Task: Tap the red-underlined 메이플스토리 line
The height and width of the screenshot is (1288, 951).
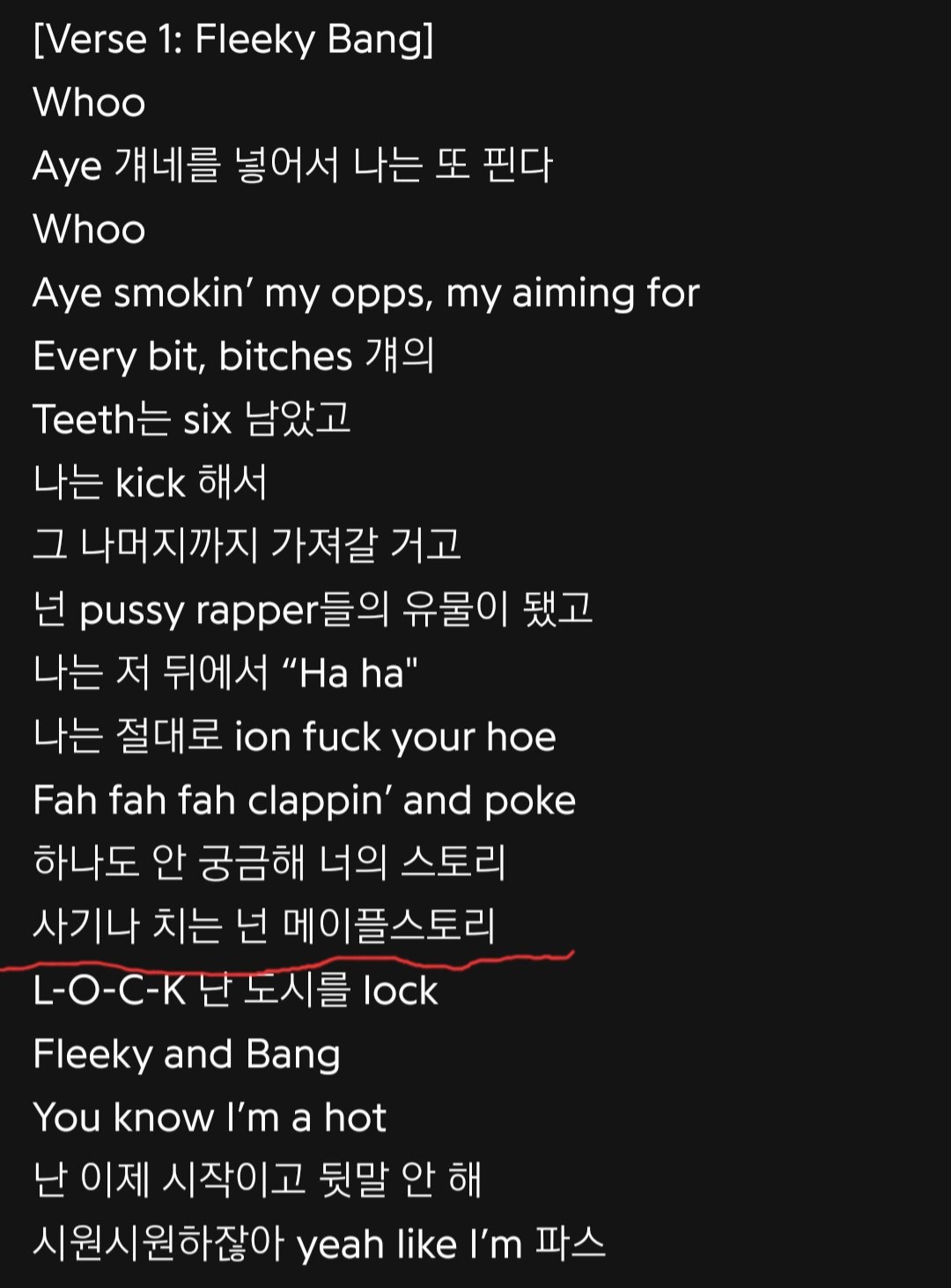Action: click(x=264, y=926)
